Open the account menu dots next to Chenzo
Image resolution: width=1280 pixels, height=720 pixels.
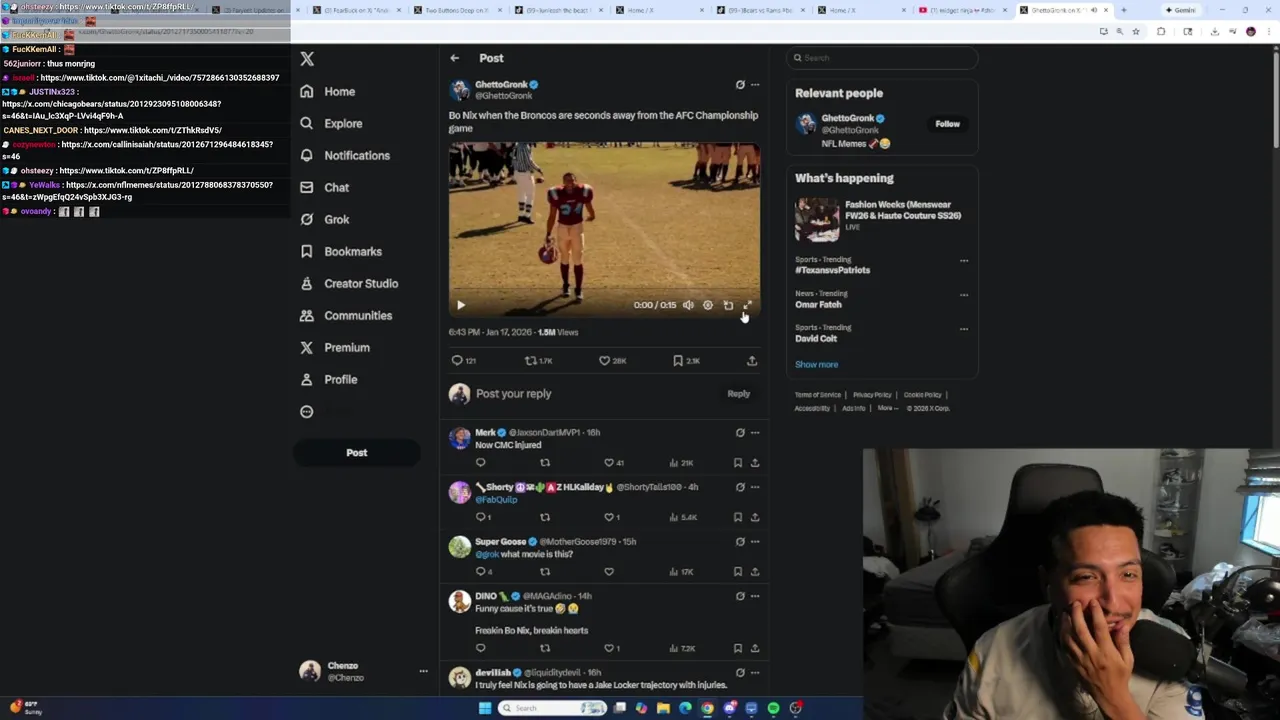(x=423, y=671)
